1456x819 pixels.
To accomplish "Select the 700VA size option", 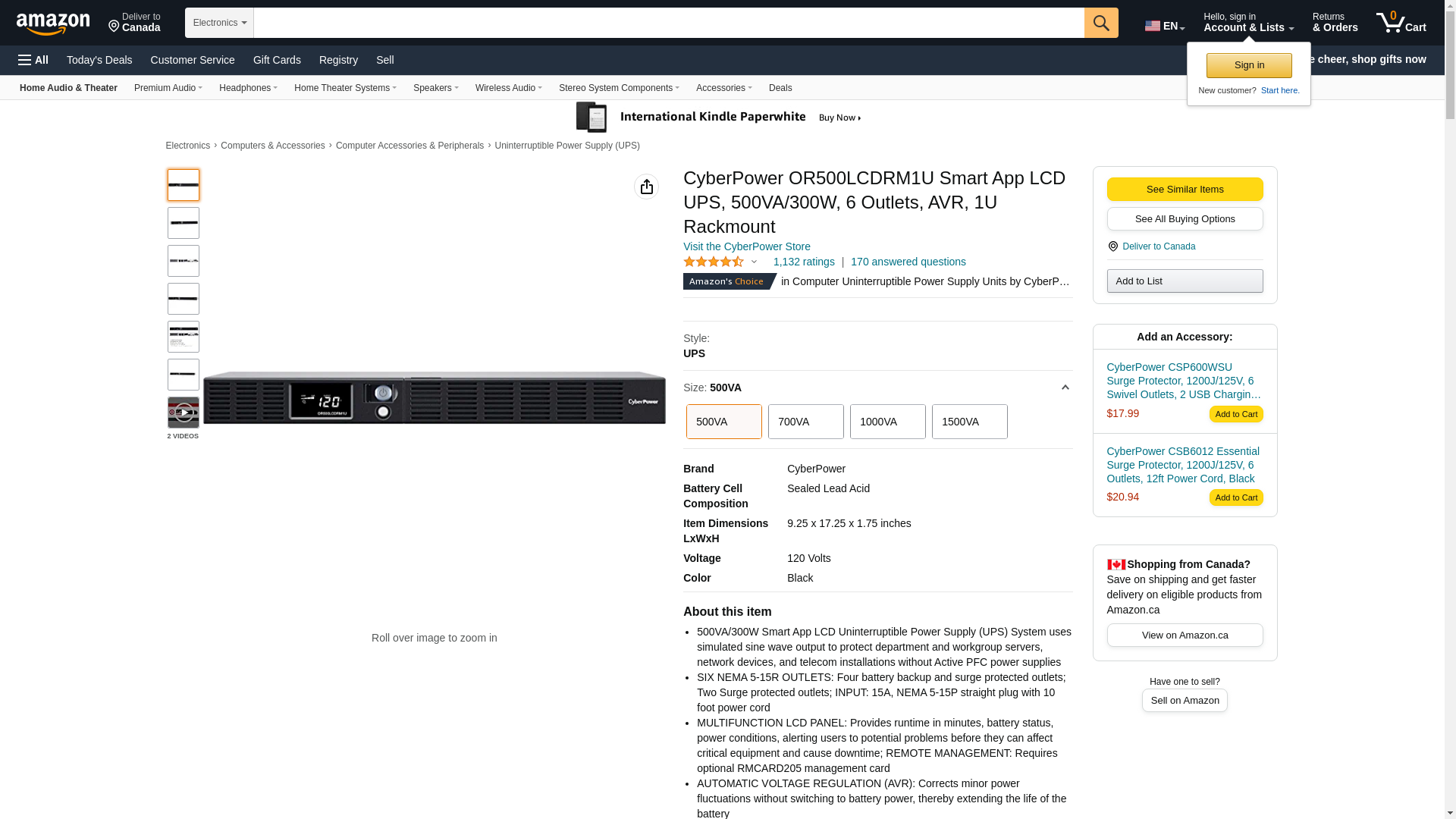I will pyautogui.click(x=805, y=422).
